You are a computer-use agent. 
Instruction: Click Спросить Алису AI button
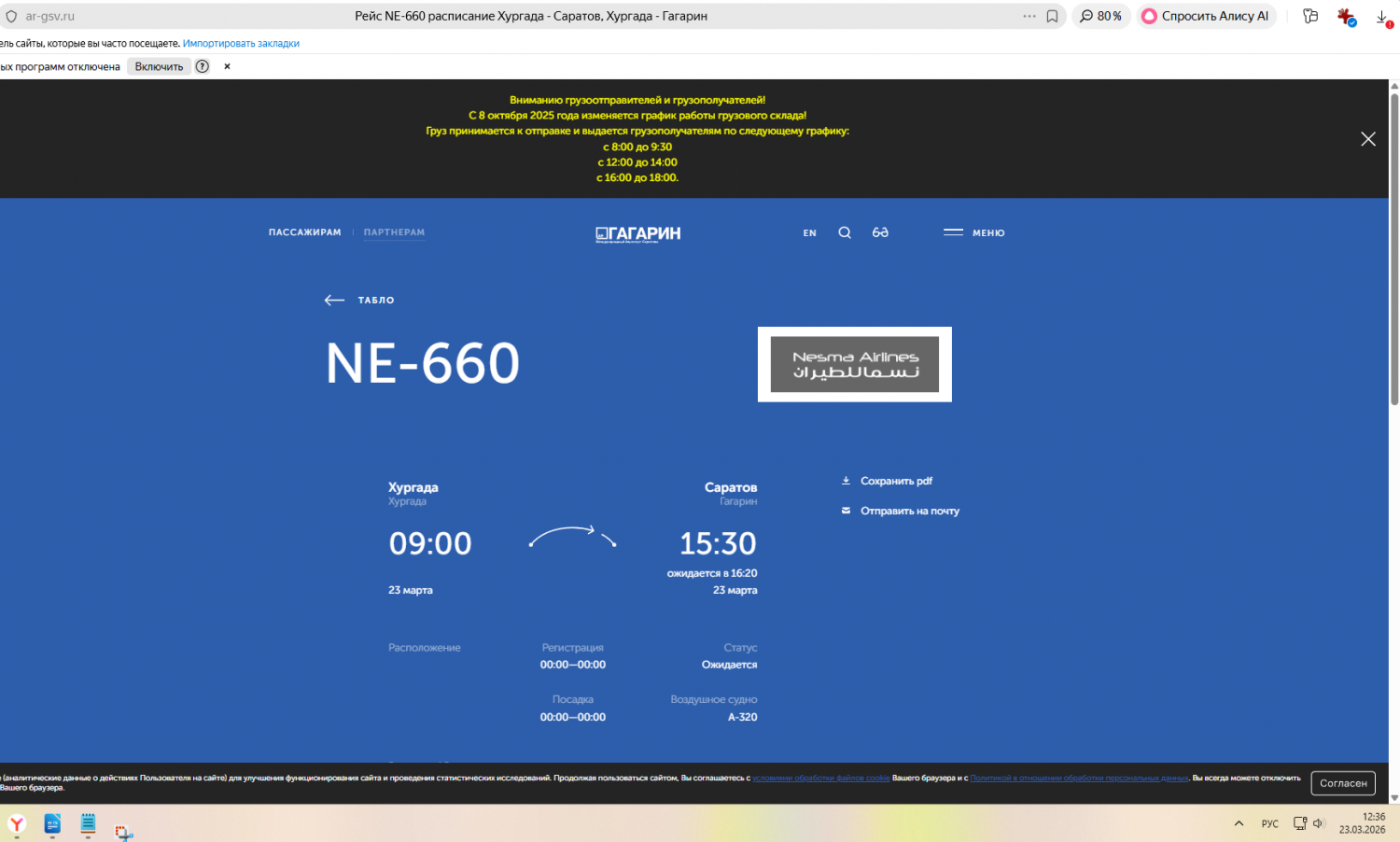click(x=1205, y=16)
